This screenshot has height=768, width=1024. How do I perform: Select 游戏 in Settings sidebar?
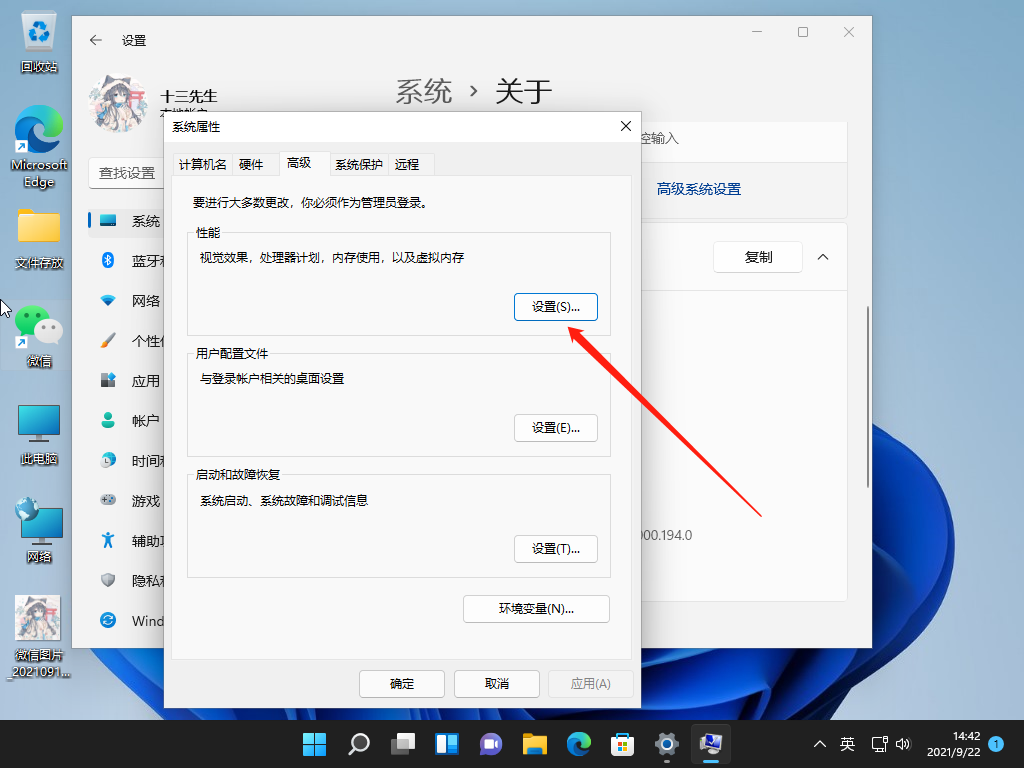pyautogui.click(x=127, y=500)
